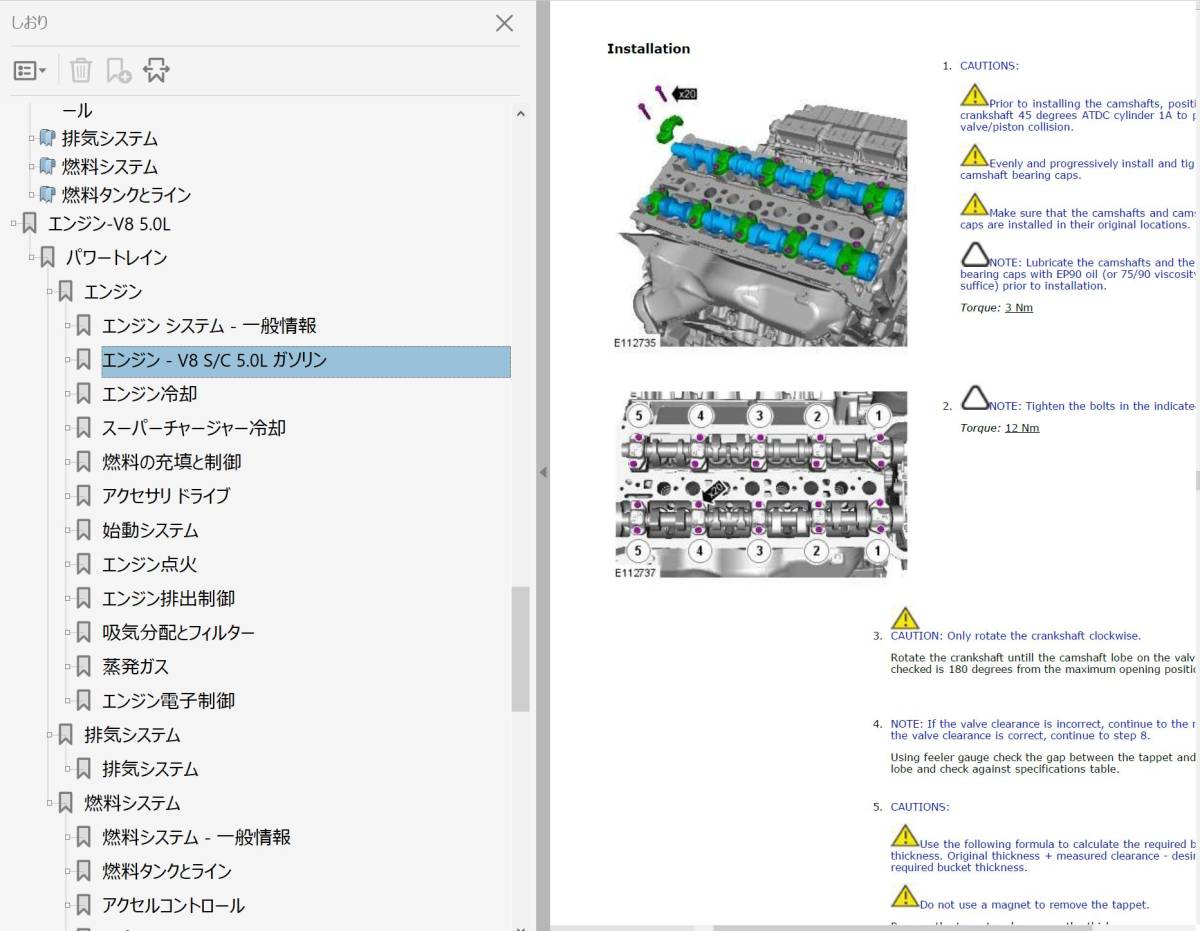Open 吸気分配とフィルター bookmark
The image size is (1200, 931).
click(x=178, y=632)
